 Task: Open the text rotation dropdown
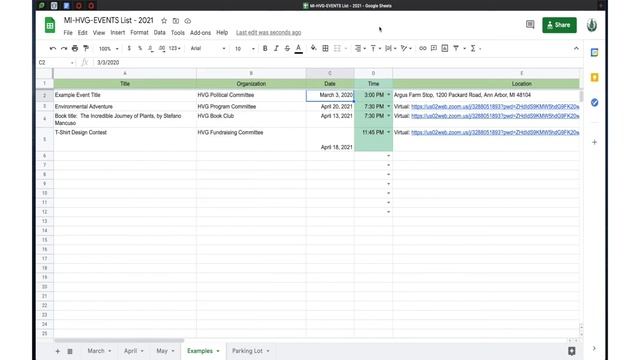pos(406,48)
